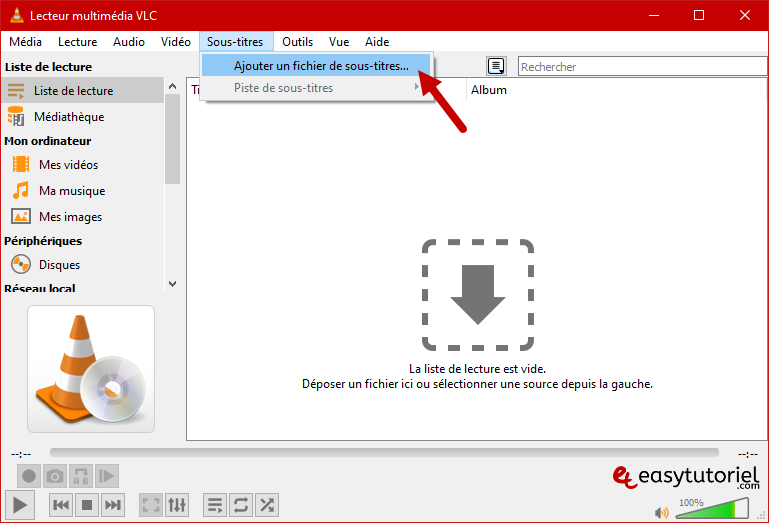Open Ma musique in sidebar

pyautogui.click(x=82, y=190)
